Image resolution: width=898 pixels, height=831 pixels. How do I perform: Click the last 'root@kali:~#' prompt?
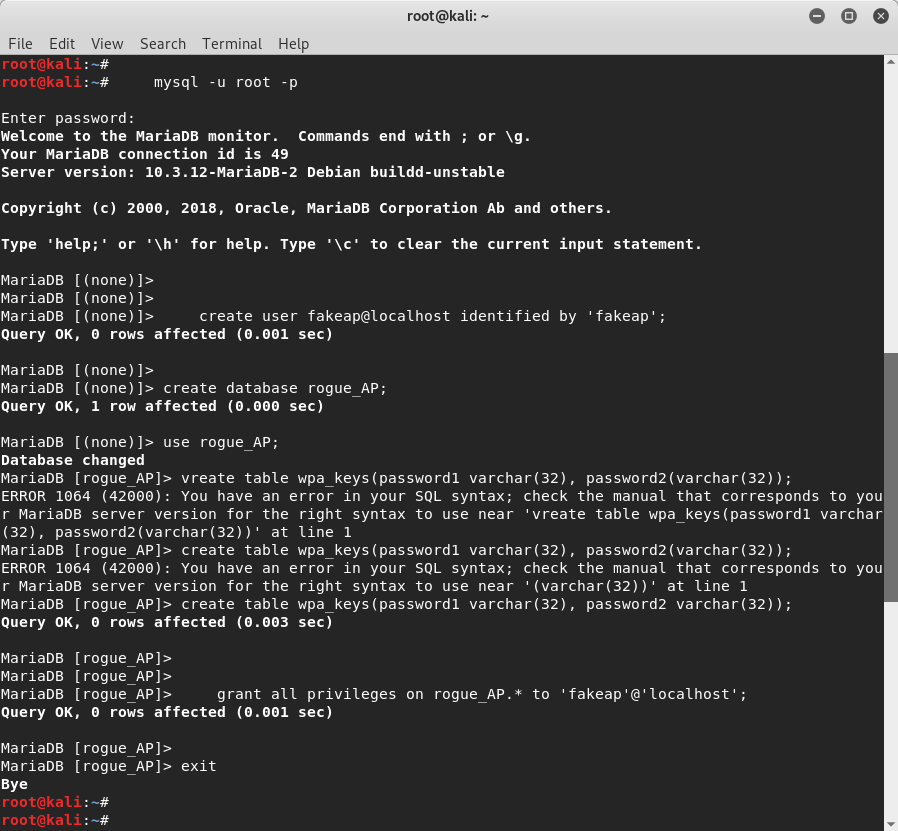coord(55,820)
